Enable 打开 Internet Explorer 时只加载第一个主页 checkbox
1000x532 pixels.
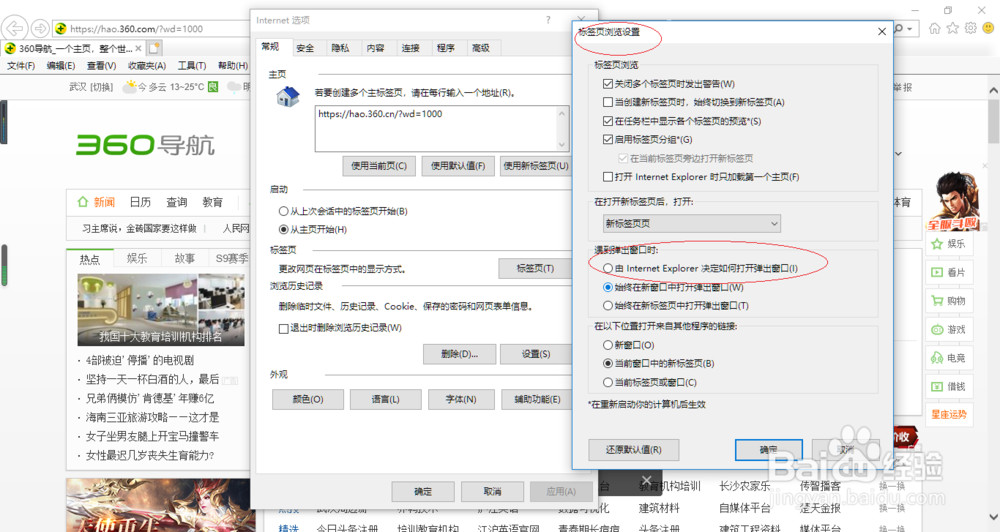coord(608,177)
